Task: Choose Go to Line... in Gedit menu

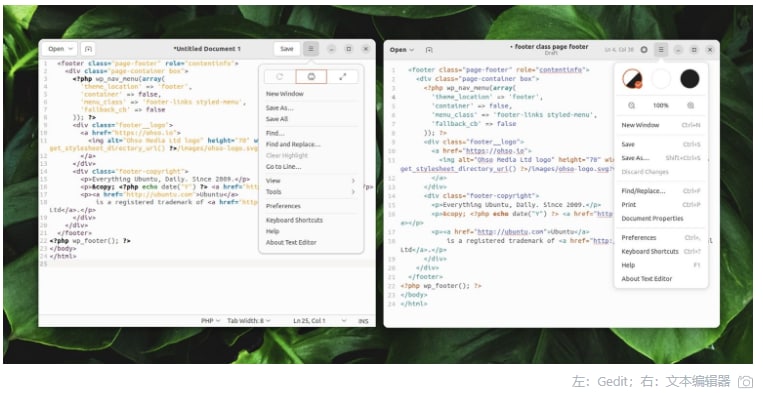Action: tap(310, 166)
